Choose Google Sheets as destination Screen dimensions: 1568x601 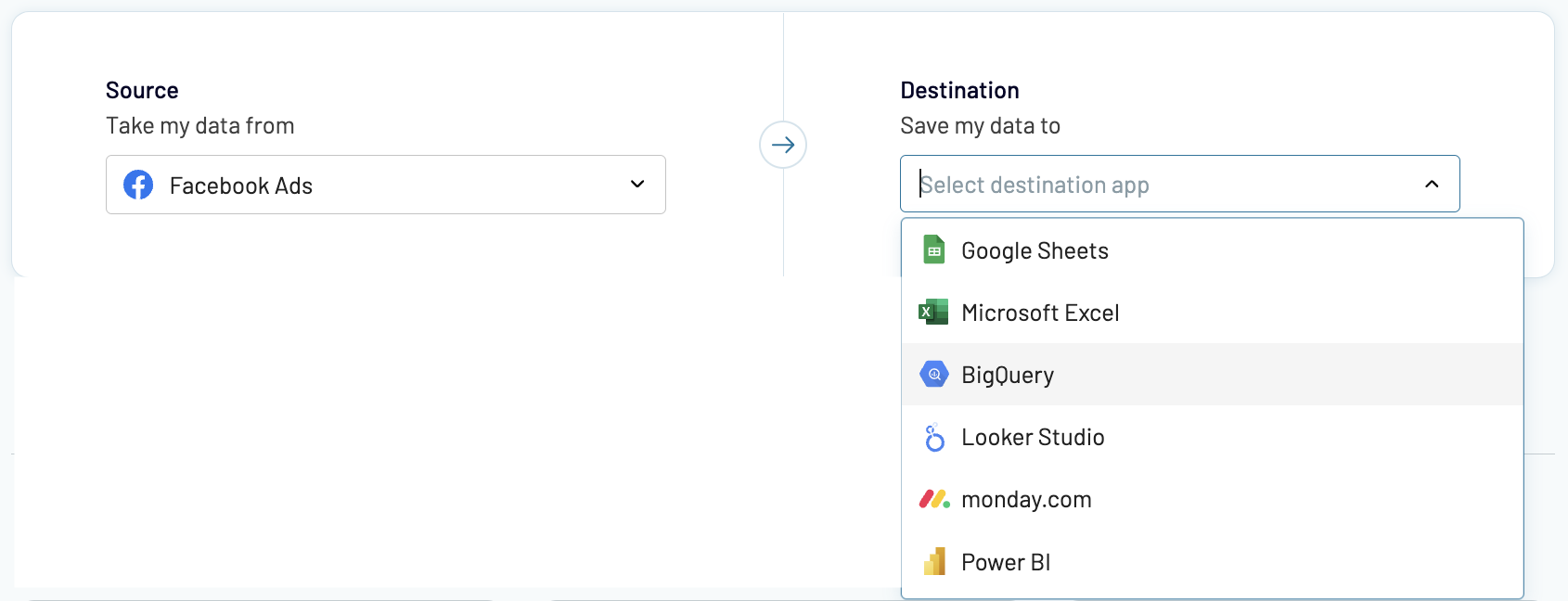point(1213,250)
